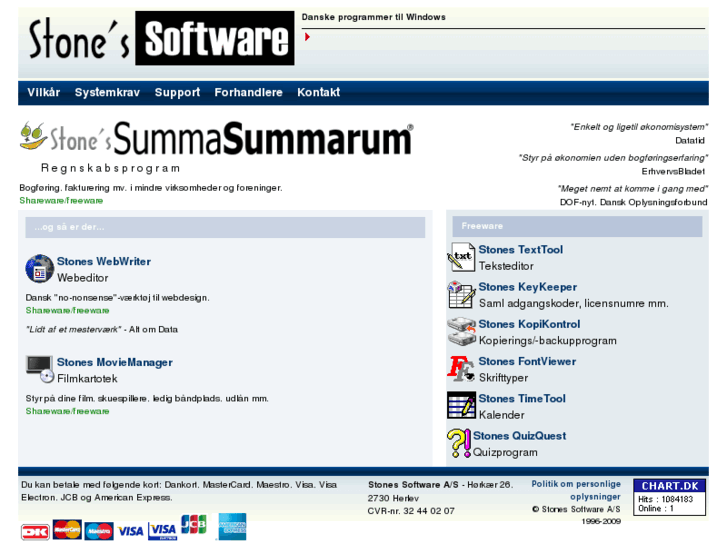Click the 'Styr på økonomien uden bogføringserfaring' quote

[x=613, y=158]
